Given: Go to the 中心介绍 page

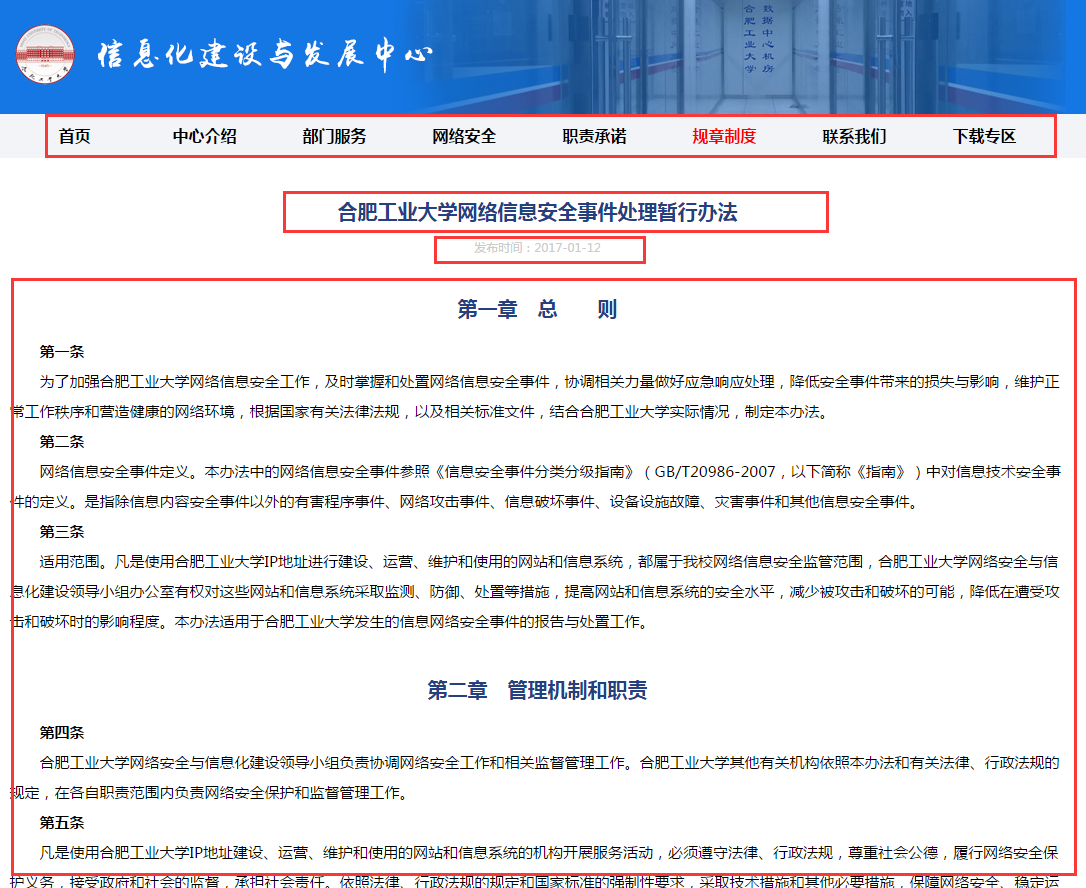Looking at the screenshot, I should click(x=204, y=137).
